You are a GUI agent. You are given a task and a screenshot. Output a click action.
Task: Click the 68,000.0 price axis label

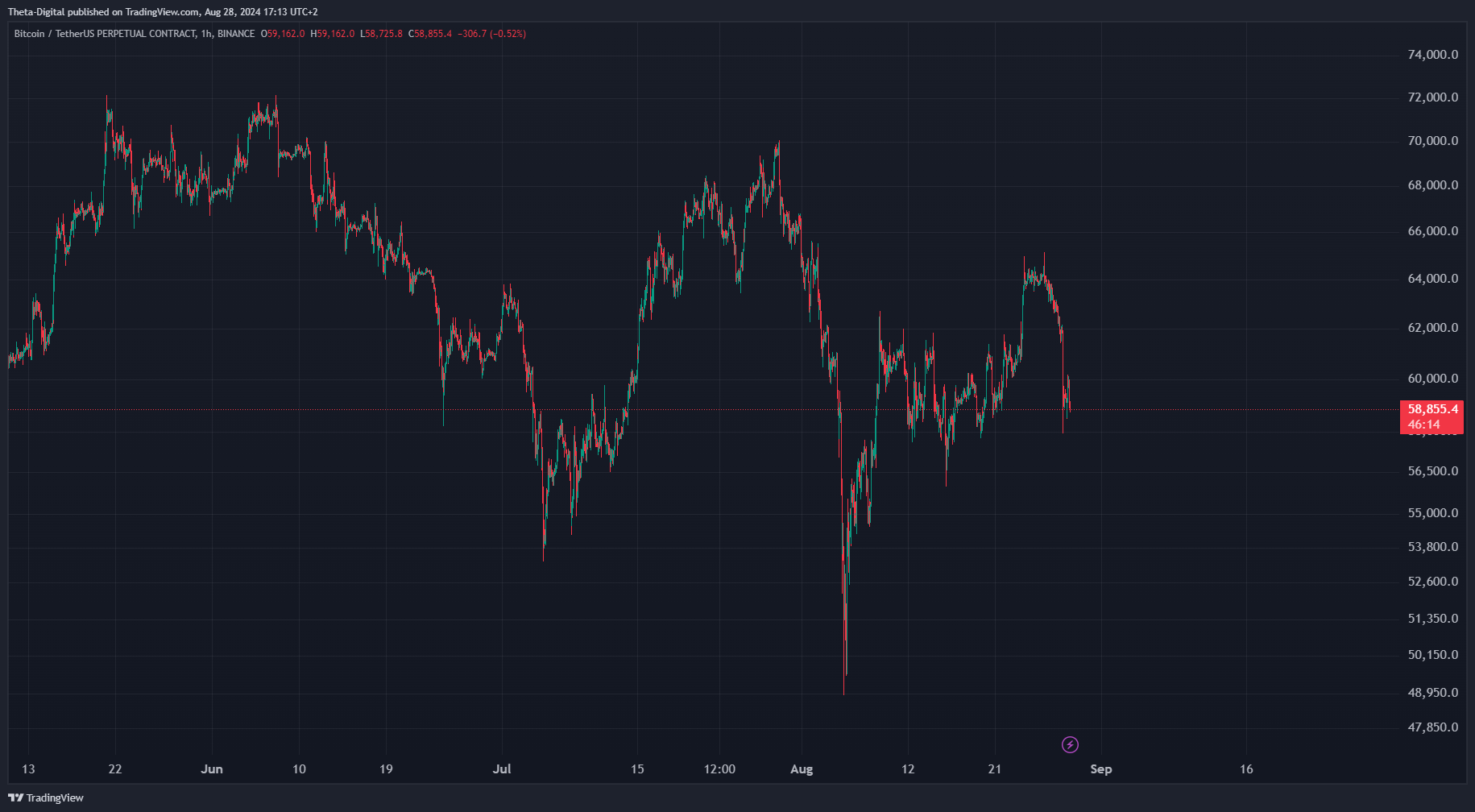(x=1433, y=185)
